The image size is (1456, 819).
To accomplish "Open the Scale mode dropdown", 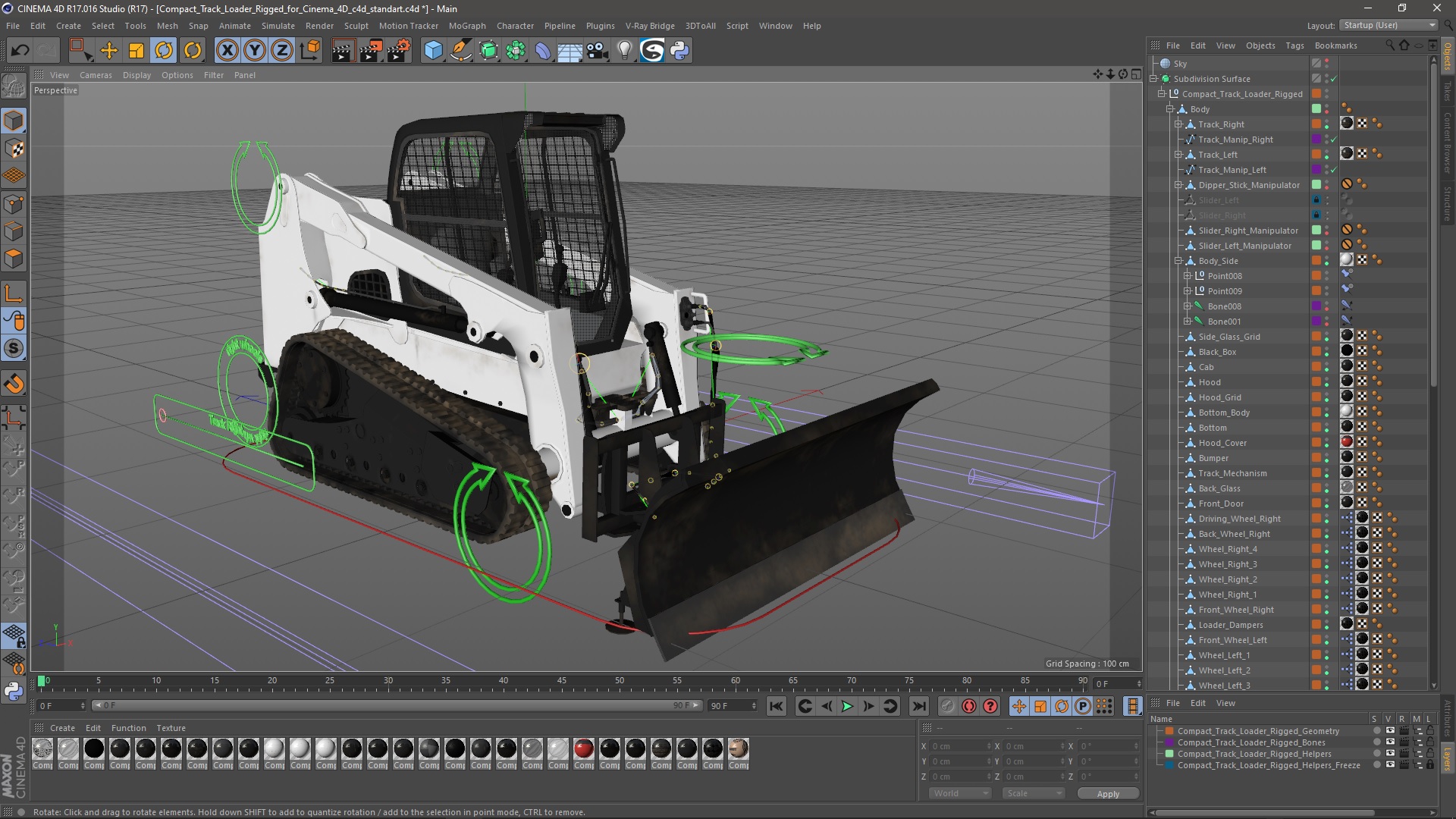I will point(1032,793).
